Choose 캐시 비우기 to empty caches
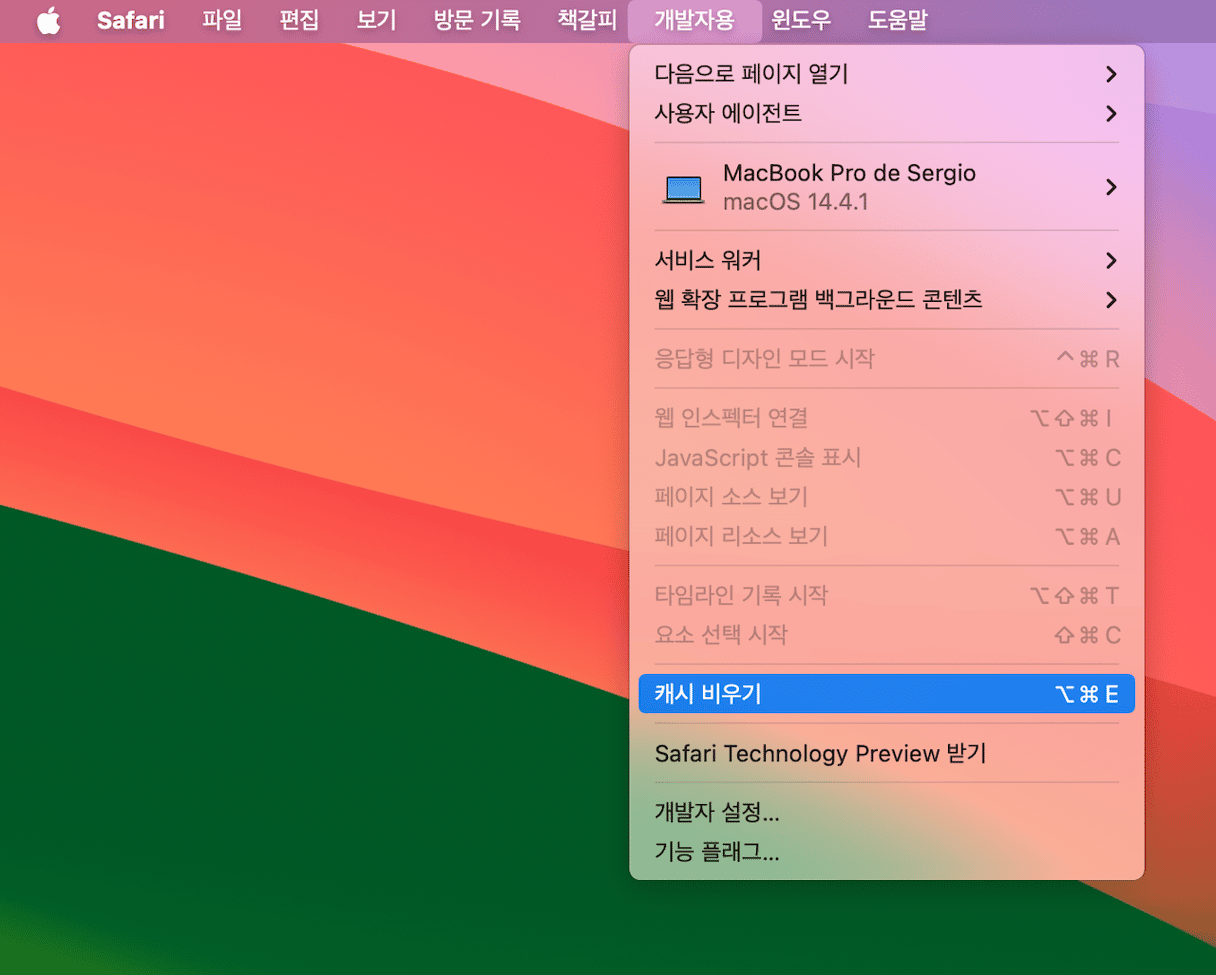Screen dimensions: 1216x975 pyautogui.click(x=886, y=693)
